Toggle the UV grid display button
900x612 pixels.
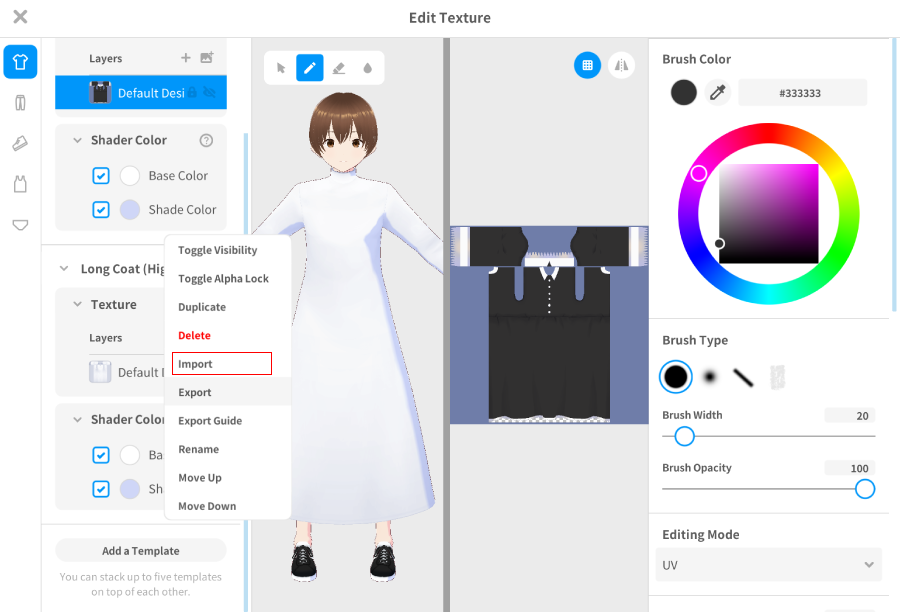pyautogui.click(x=587, y=65)
